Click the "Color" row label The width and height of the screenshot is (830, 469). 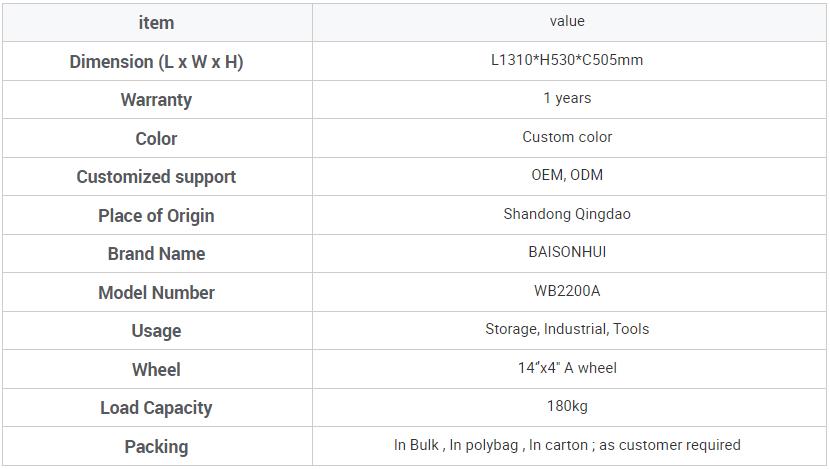tap(156, 138)
